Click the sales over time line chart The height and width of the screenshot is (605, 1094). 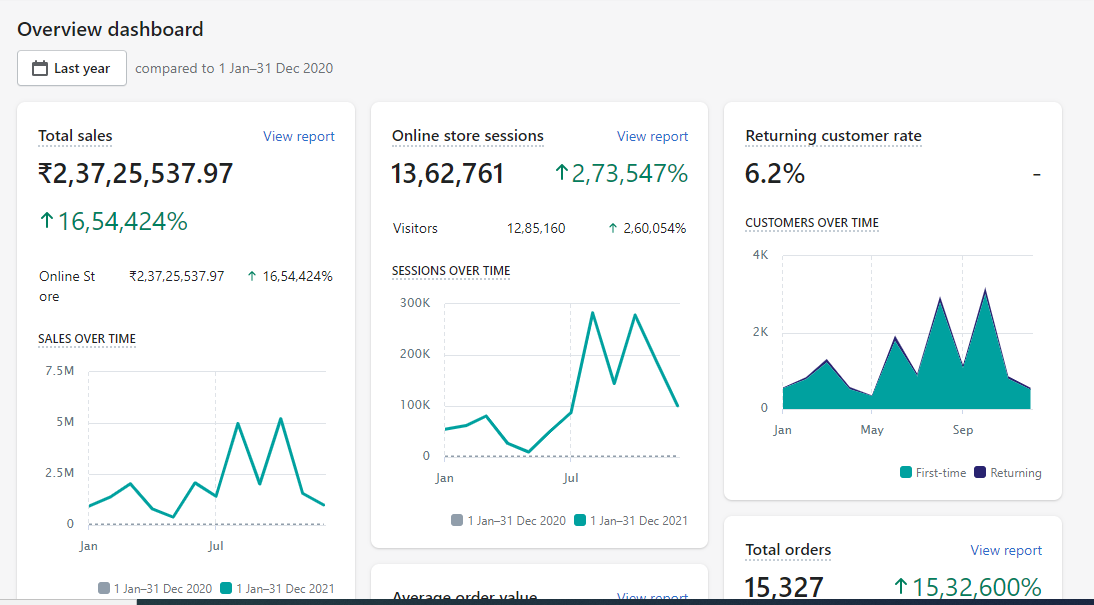pyautogui.click(x=207, y=448)
